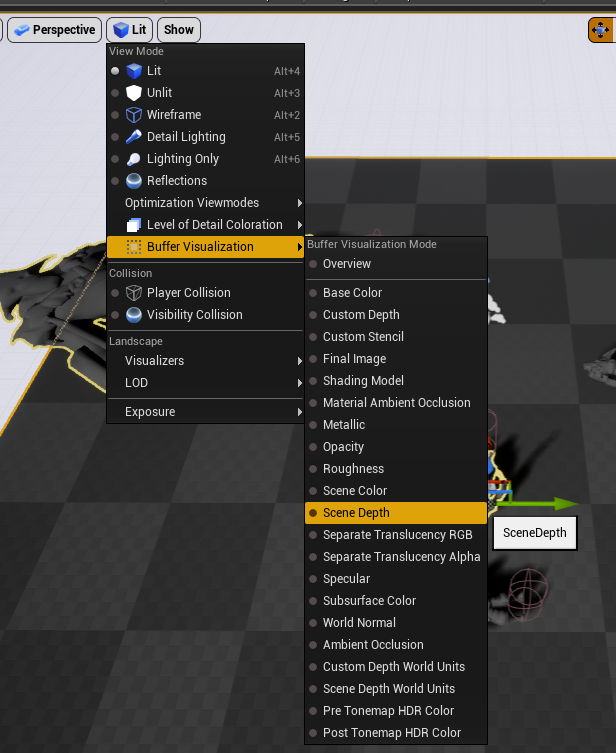Choose Final Image buffer
This screenshot has height=753, width=616.
pyautogui.click(x=396, y=359)
